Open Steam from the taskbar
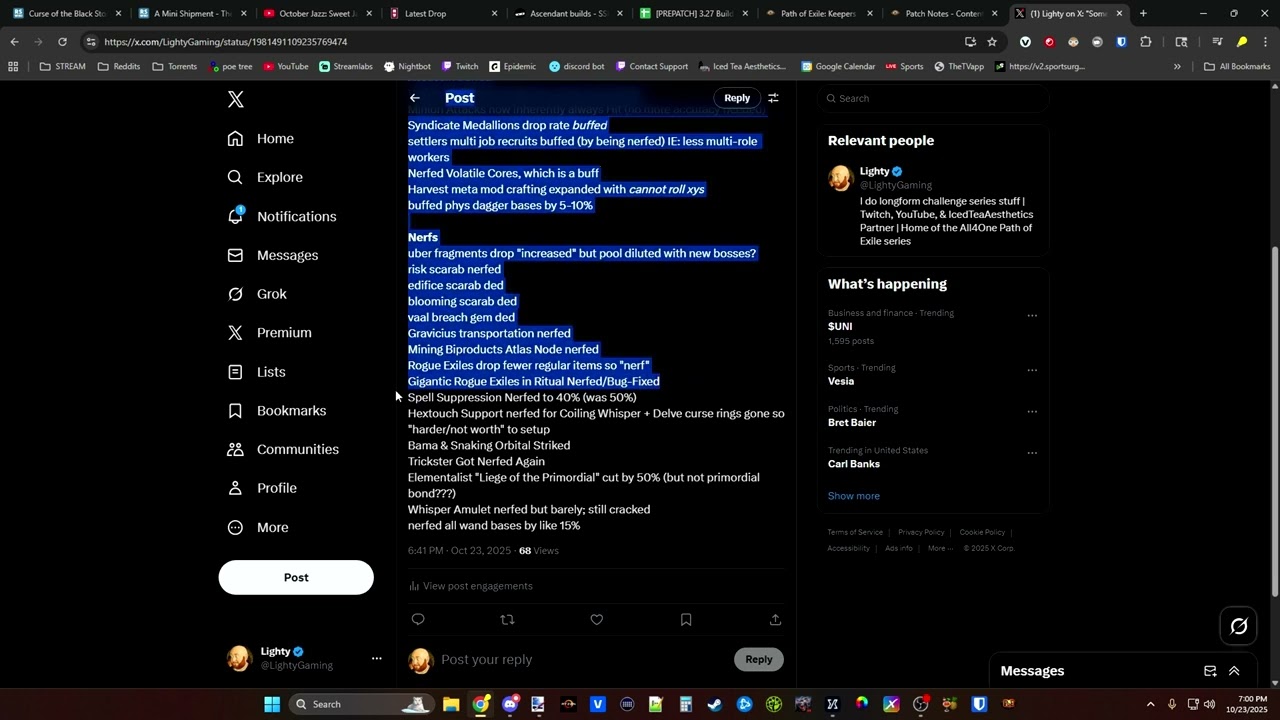 click(715, 704)
